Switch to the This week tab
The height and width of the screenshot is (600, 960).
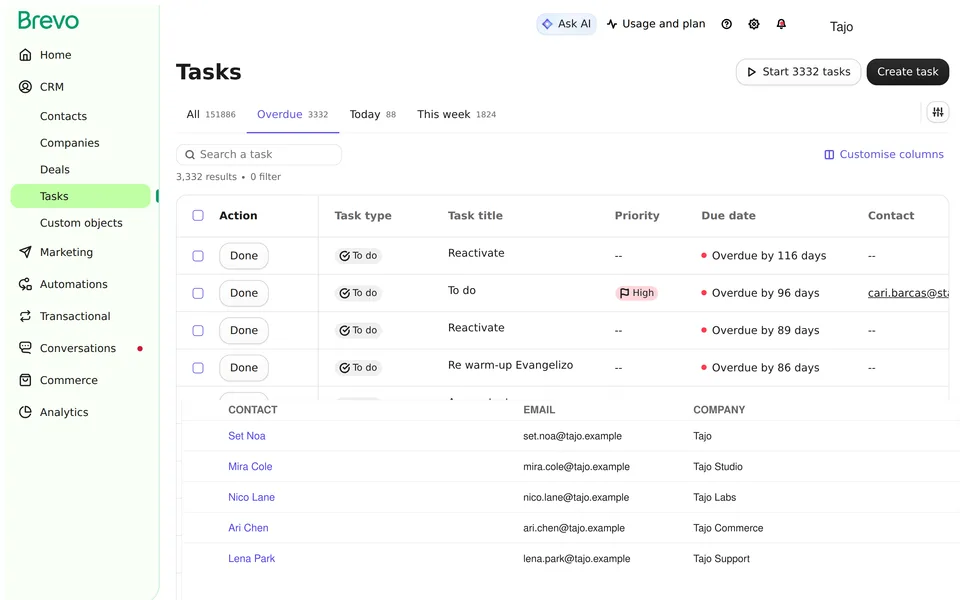point(456,114)
